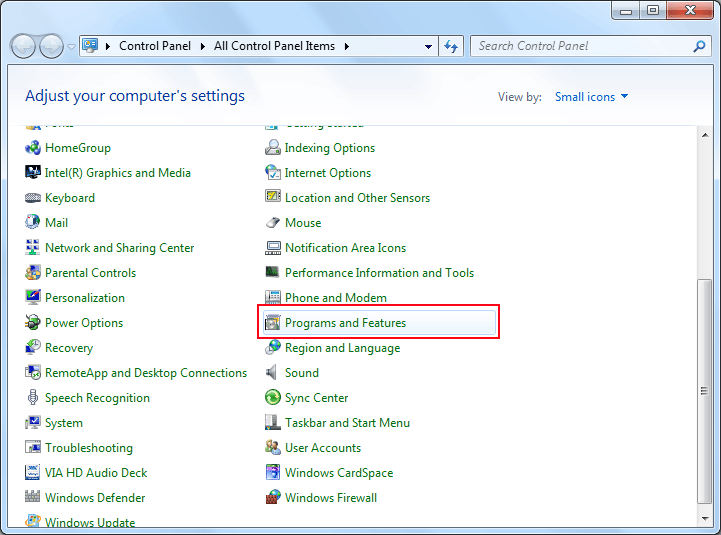Click the Forward navigation button
Image resolution: width=721 pixels, height=535 pixels.
[52, 46]
